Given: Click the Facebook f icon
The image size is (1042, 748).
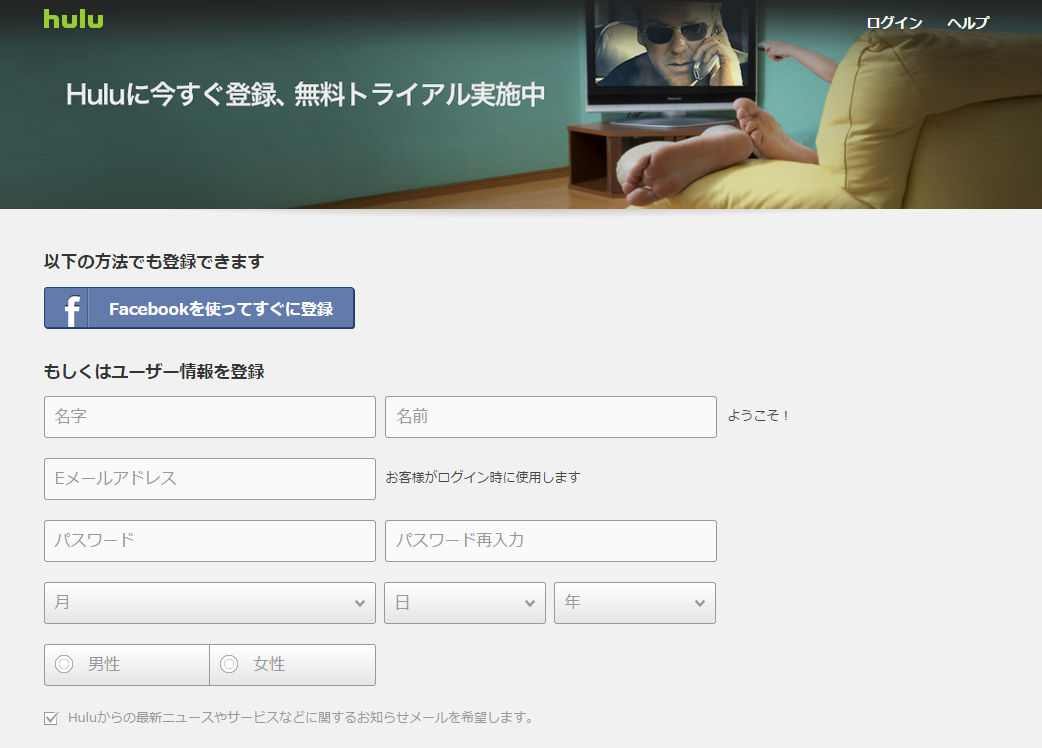Looking at the screenshot, I should click(x=72, y=309).
